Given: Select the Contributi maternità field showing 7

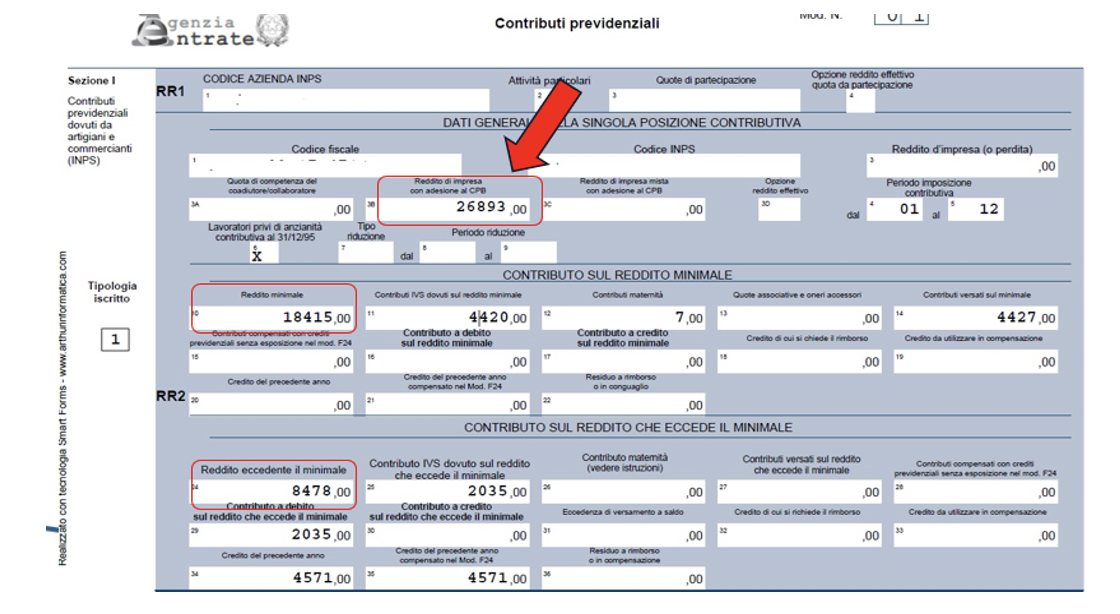Looking at the screenshot, I should coord(624,318).
